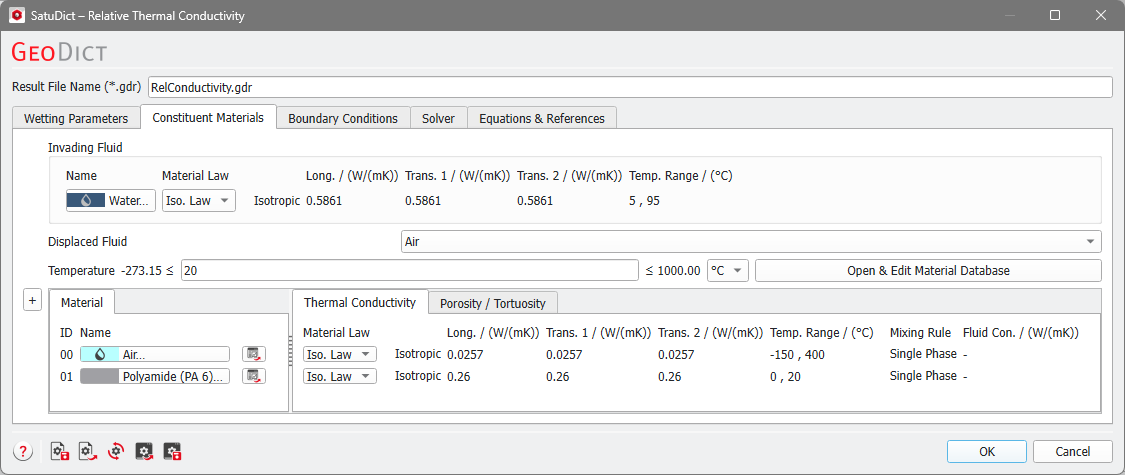The image size is (1125, 475).
Task: Open the help question mark icon
Action: coord(24,451)
